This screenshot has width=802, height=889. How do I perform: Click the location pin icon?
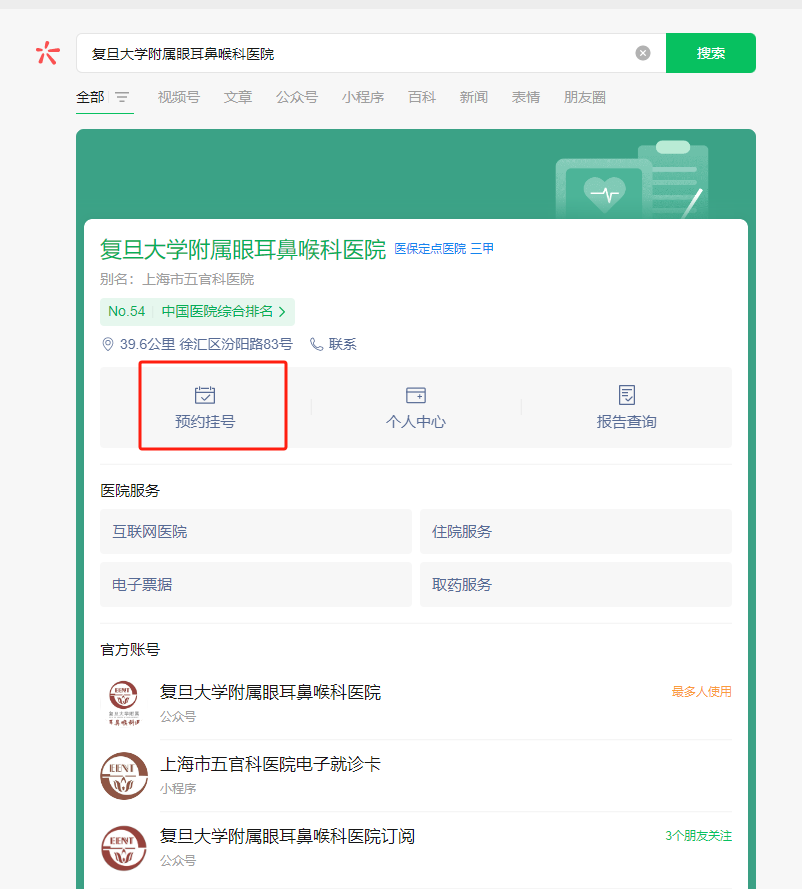108,344
